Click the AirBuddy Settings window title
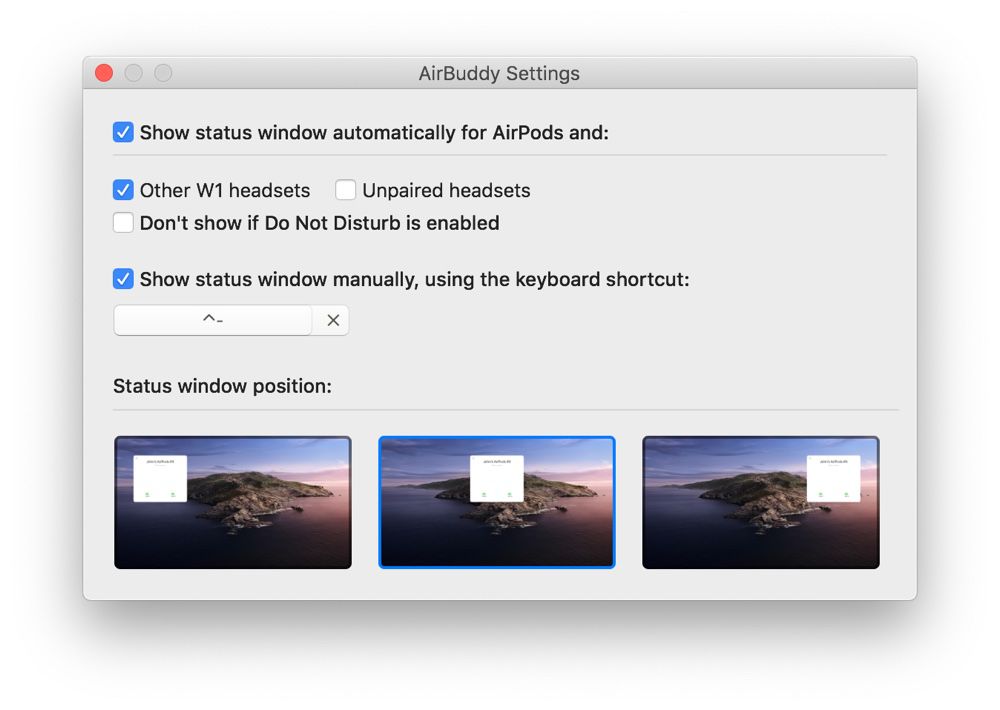This screenshot has height=710, width=1000. pos(499,73)
